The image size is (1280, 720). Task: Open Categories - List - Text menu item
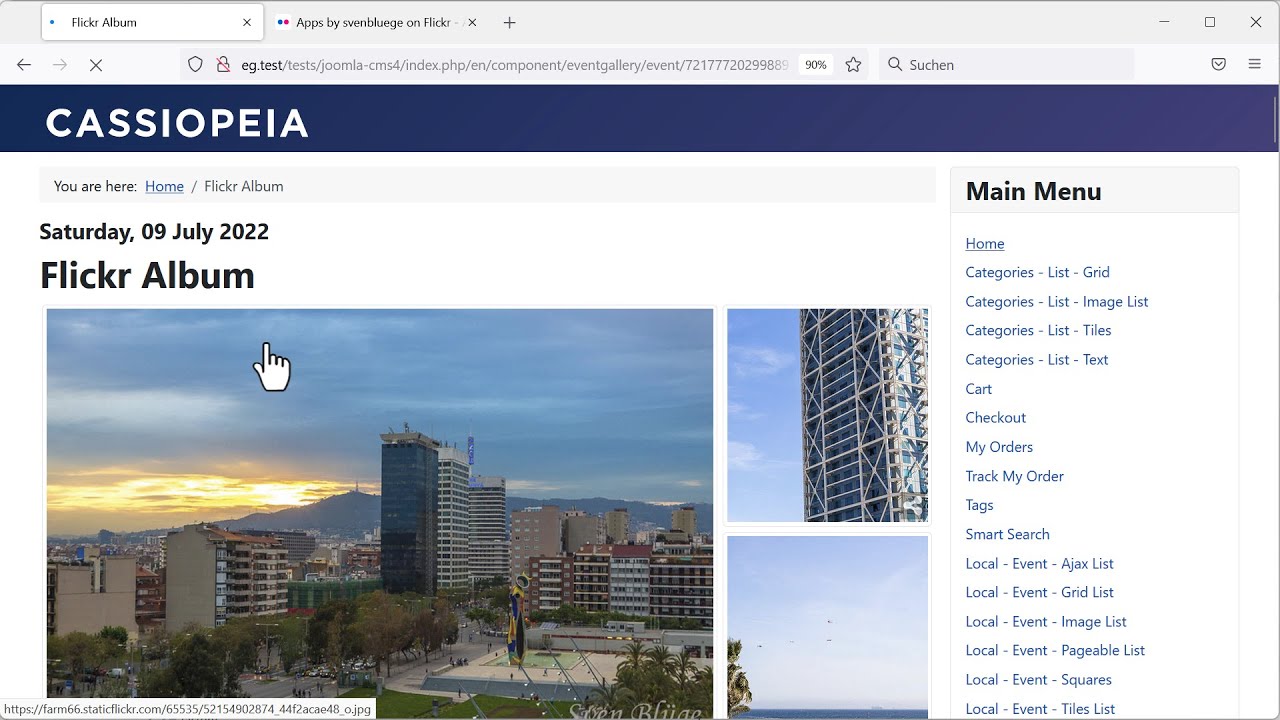[x=1036, y=359]
